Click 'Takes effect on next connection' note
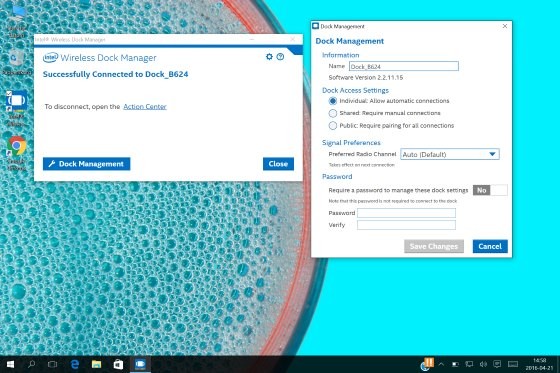 pos(361,165)
